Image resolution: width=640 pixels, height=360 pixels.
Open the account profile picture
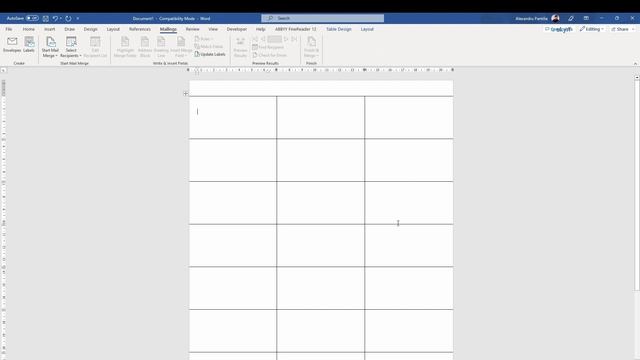(x=556, y=18)
